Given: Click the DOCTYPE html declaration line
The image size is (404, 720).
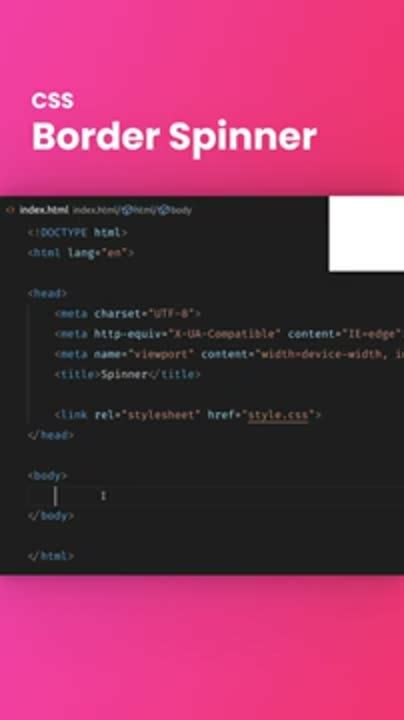Looking at the screenshot, I should coord(77,233).
